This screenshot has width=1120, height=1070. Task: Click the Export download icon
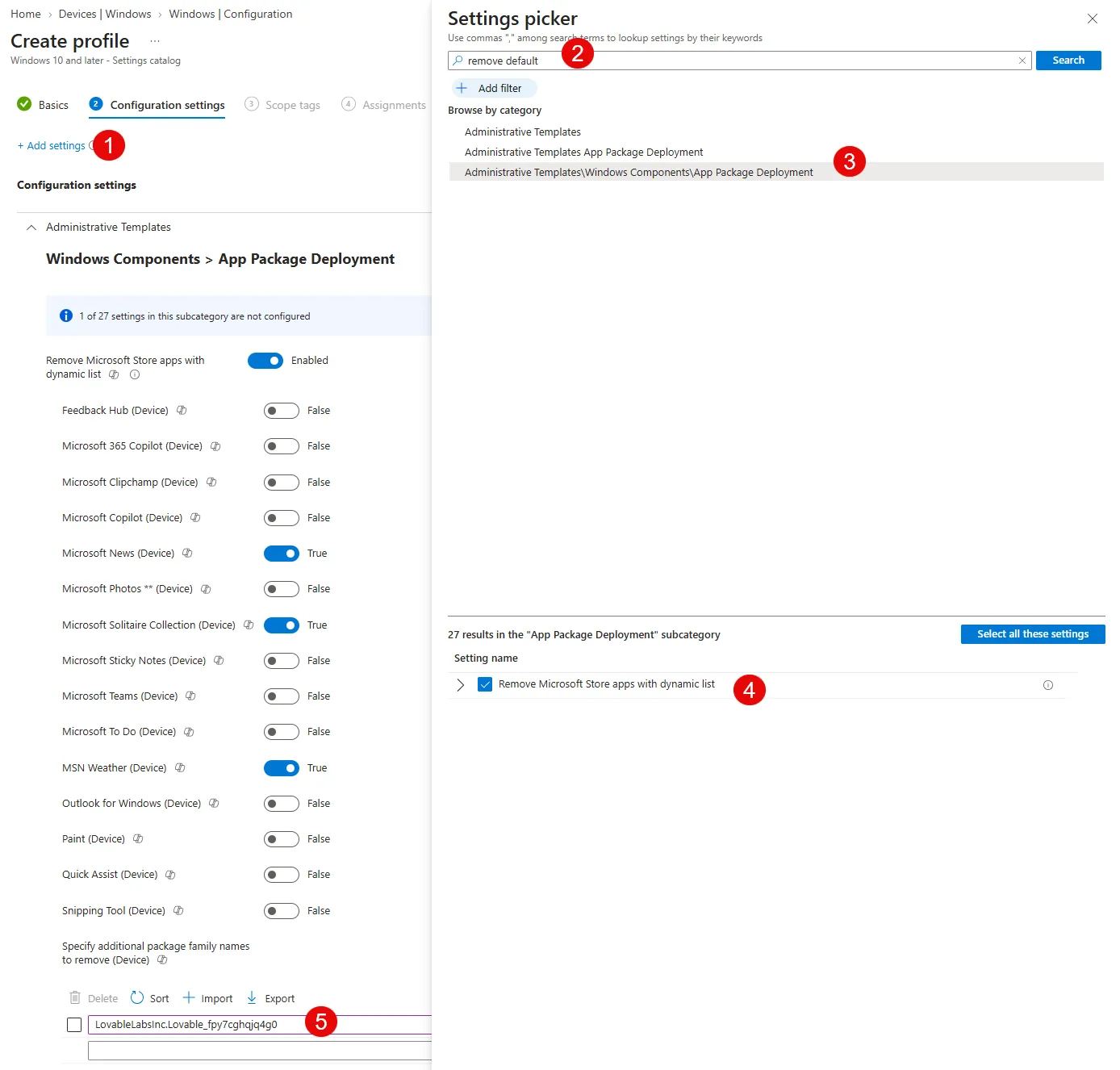pyautogui.click(x=252, y=997)
